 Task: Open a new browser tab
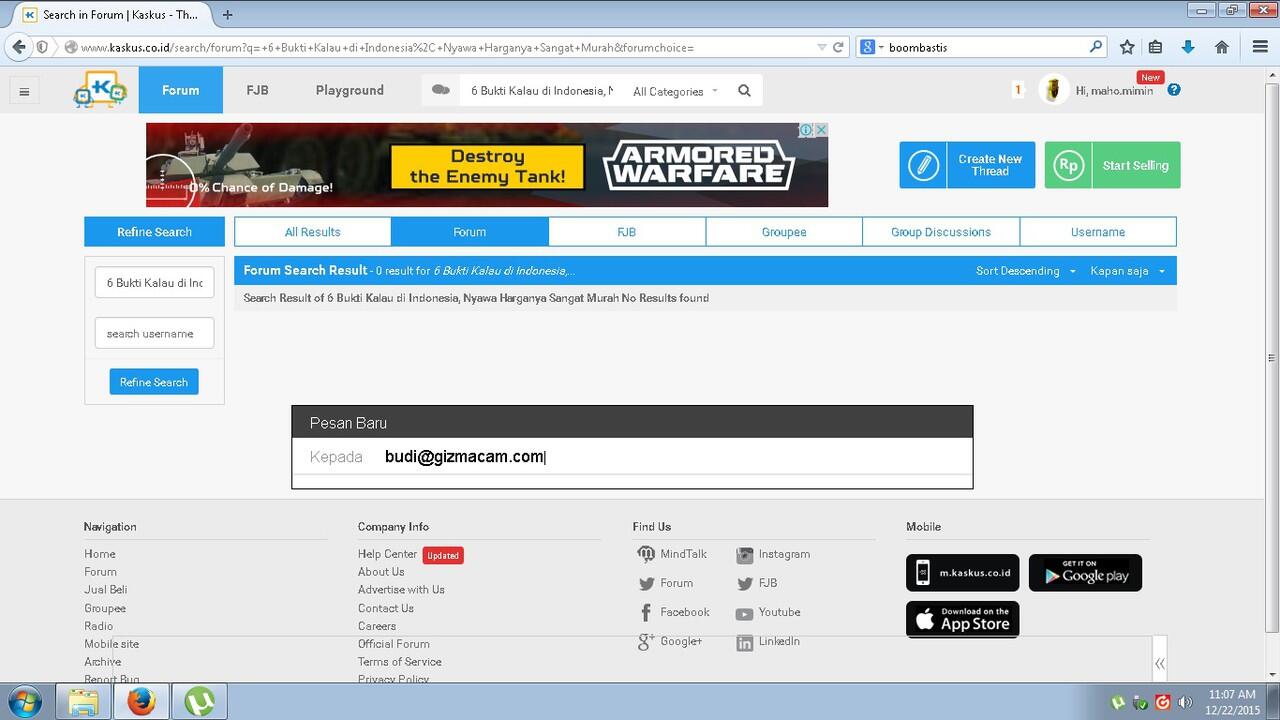tap(227, 14)
